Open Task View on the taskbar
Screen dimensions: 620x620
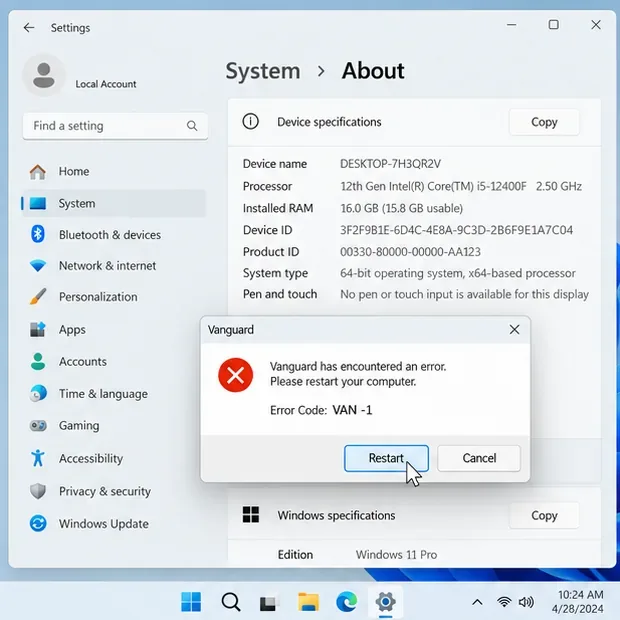pos(268,602)
